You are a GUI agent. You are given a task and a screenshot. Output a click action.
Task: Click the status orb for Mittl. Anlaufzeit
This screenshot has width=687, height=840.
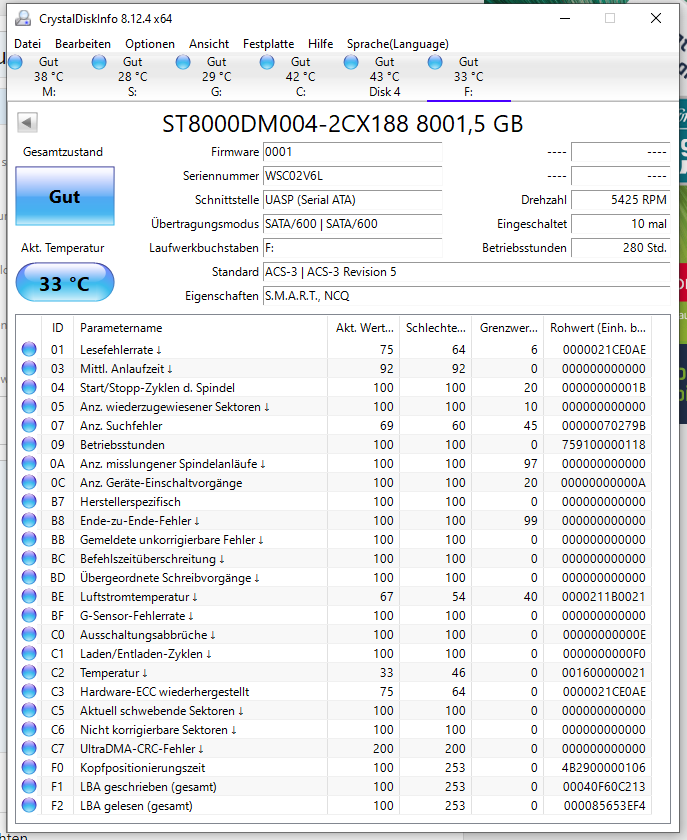pos(29,369)
